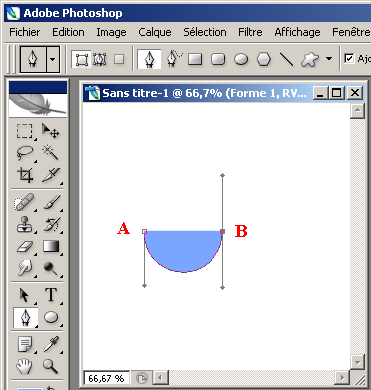371x390 pixels.
Task: Click the vertical scrollbar down arrow
Action: point(357,362)
